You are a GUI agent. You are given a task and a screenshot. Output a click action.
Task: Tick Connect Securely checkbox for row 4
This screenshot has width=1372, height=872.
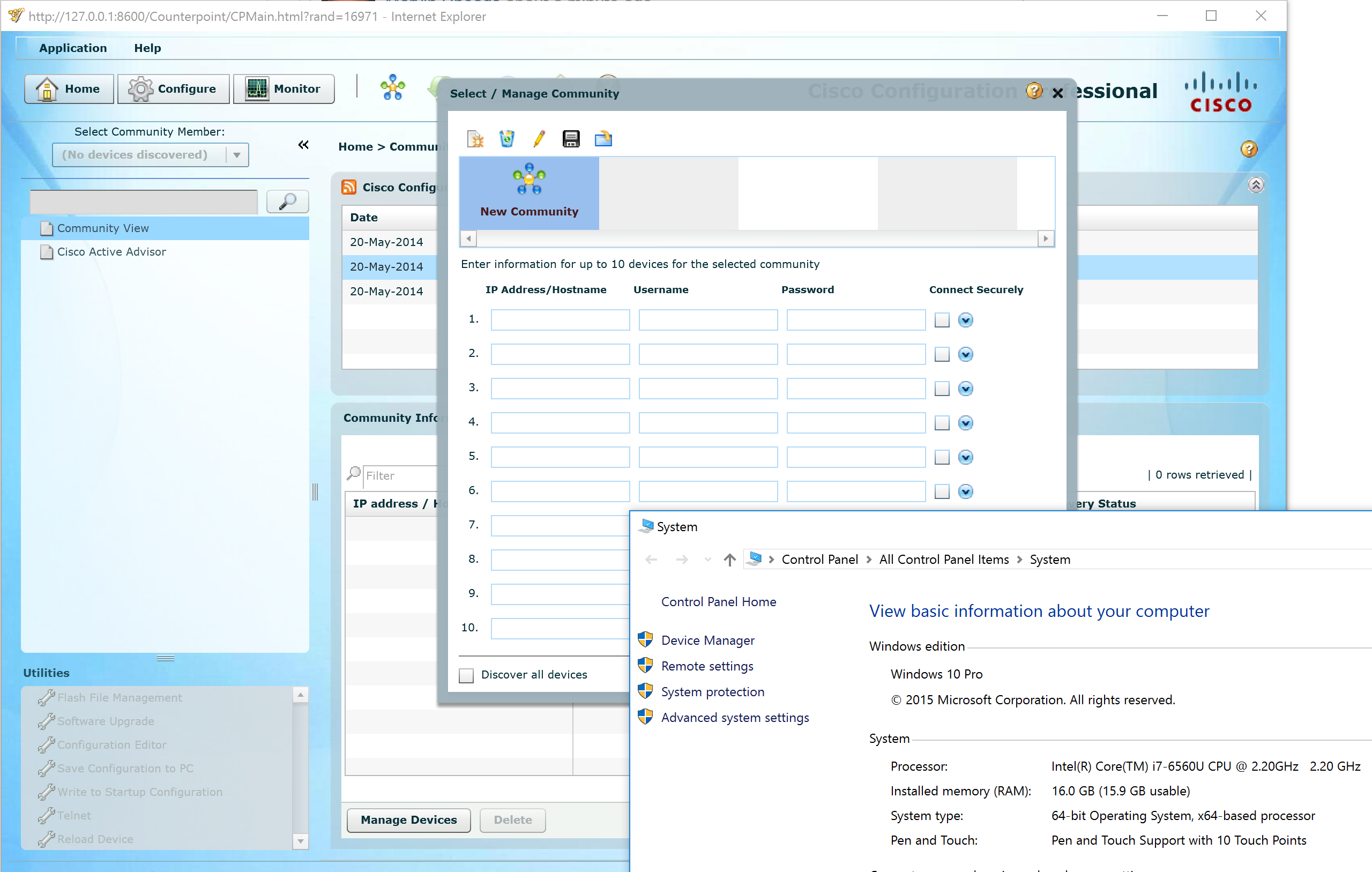942,423
